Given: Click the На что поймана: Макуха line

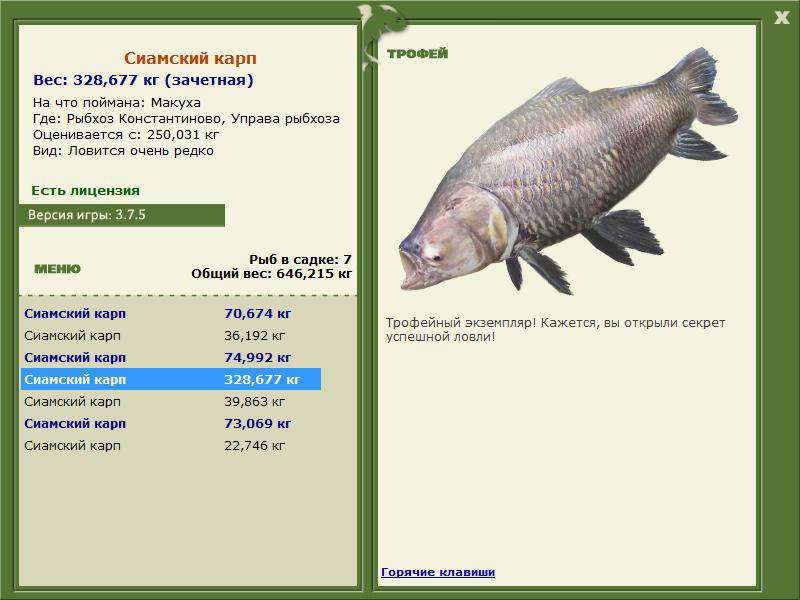Looking at the screenshot, I should [117, 103].
